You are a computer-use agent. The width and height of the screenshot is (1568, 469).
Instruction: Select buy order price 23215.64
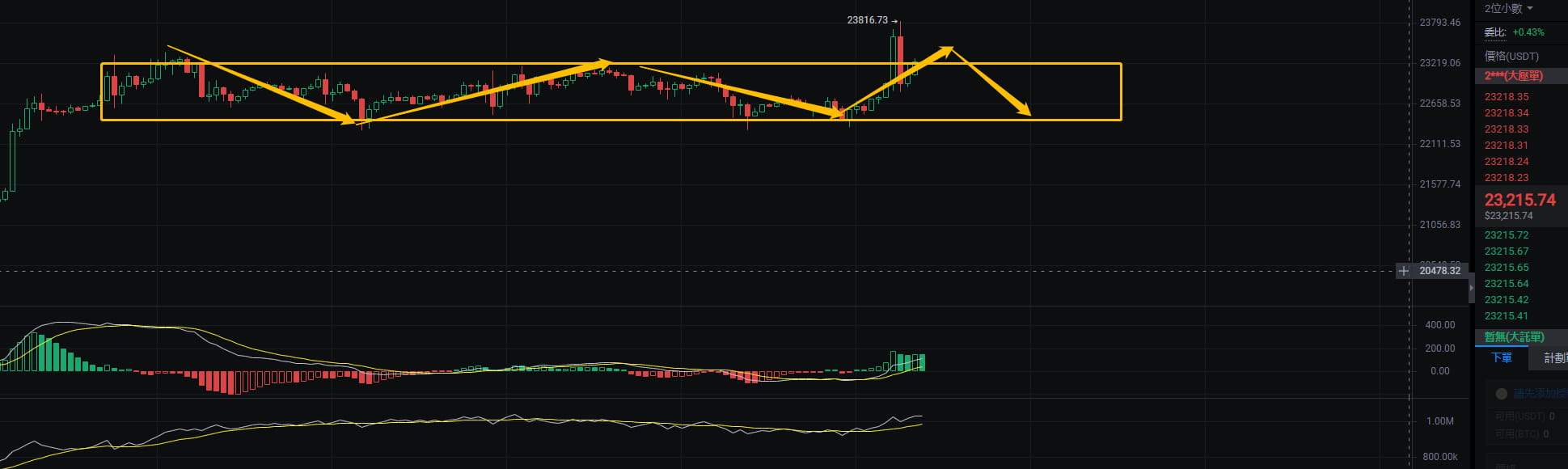pos(1507,284)
